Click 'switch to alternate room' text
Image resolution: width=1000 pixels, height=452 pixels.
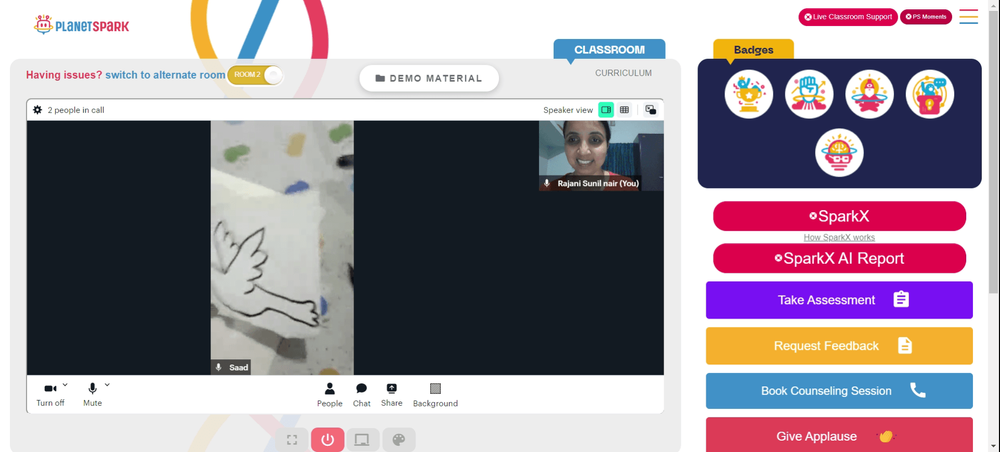pos(165,75)
